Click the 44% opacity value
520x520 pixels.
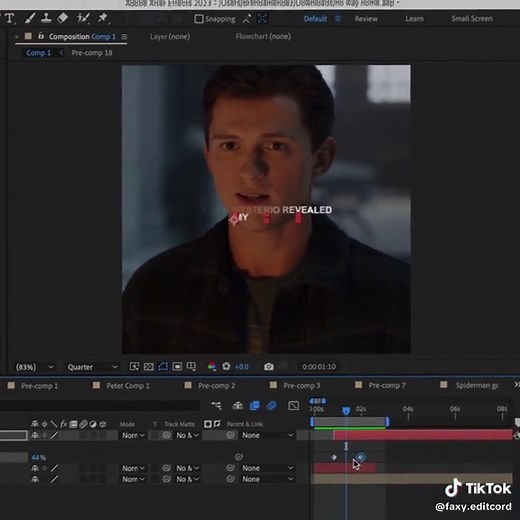pos(38,457)
